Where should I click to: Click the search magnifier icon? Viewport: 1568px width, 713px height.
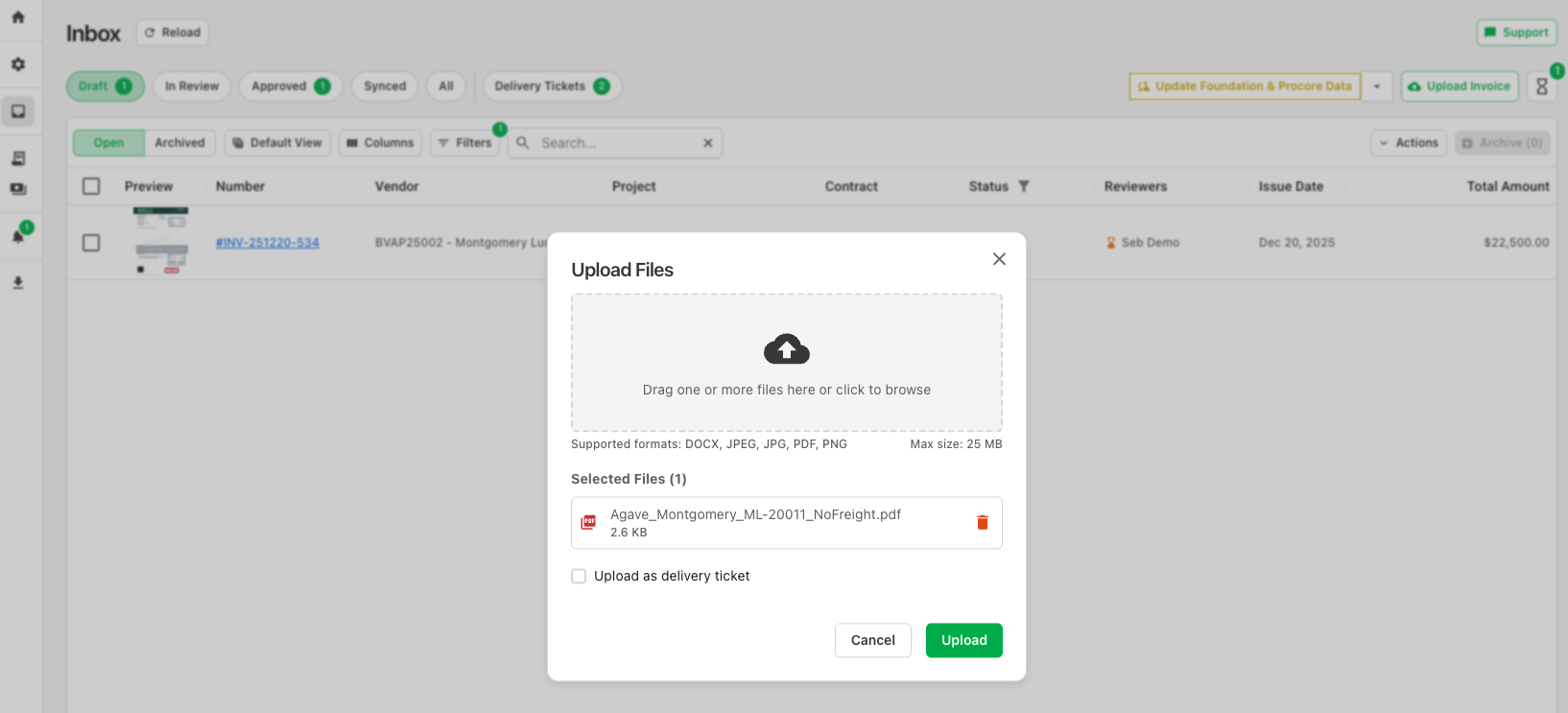tap(523, 143)
